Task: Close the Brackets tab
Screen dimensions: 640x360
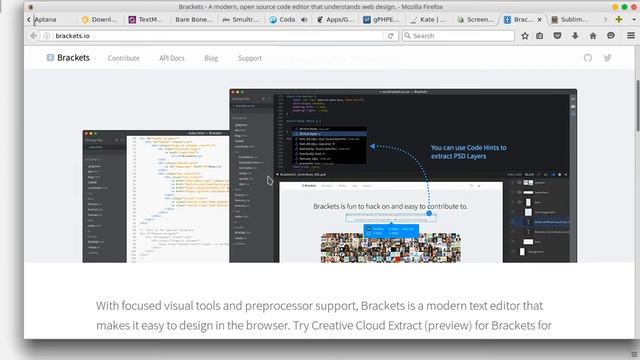Action: (540, 20)
